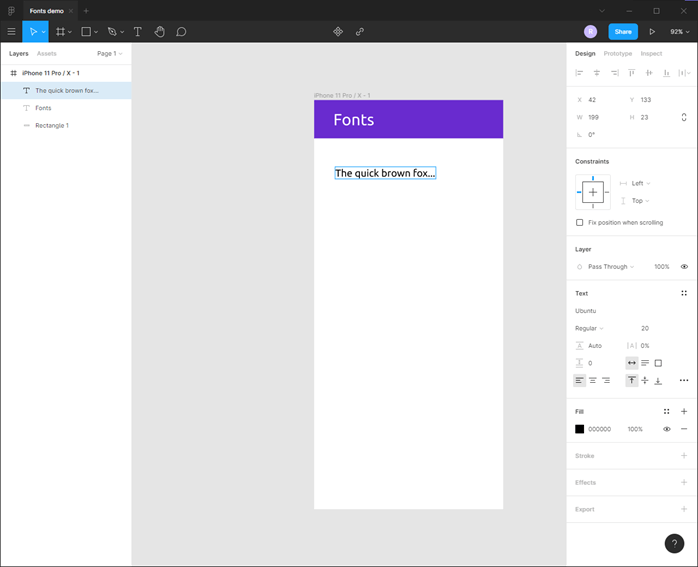Switch to the Assets tab
This screenshot has width=698, height=567.
tap(47, 53)
